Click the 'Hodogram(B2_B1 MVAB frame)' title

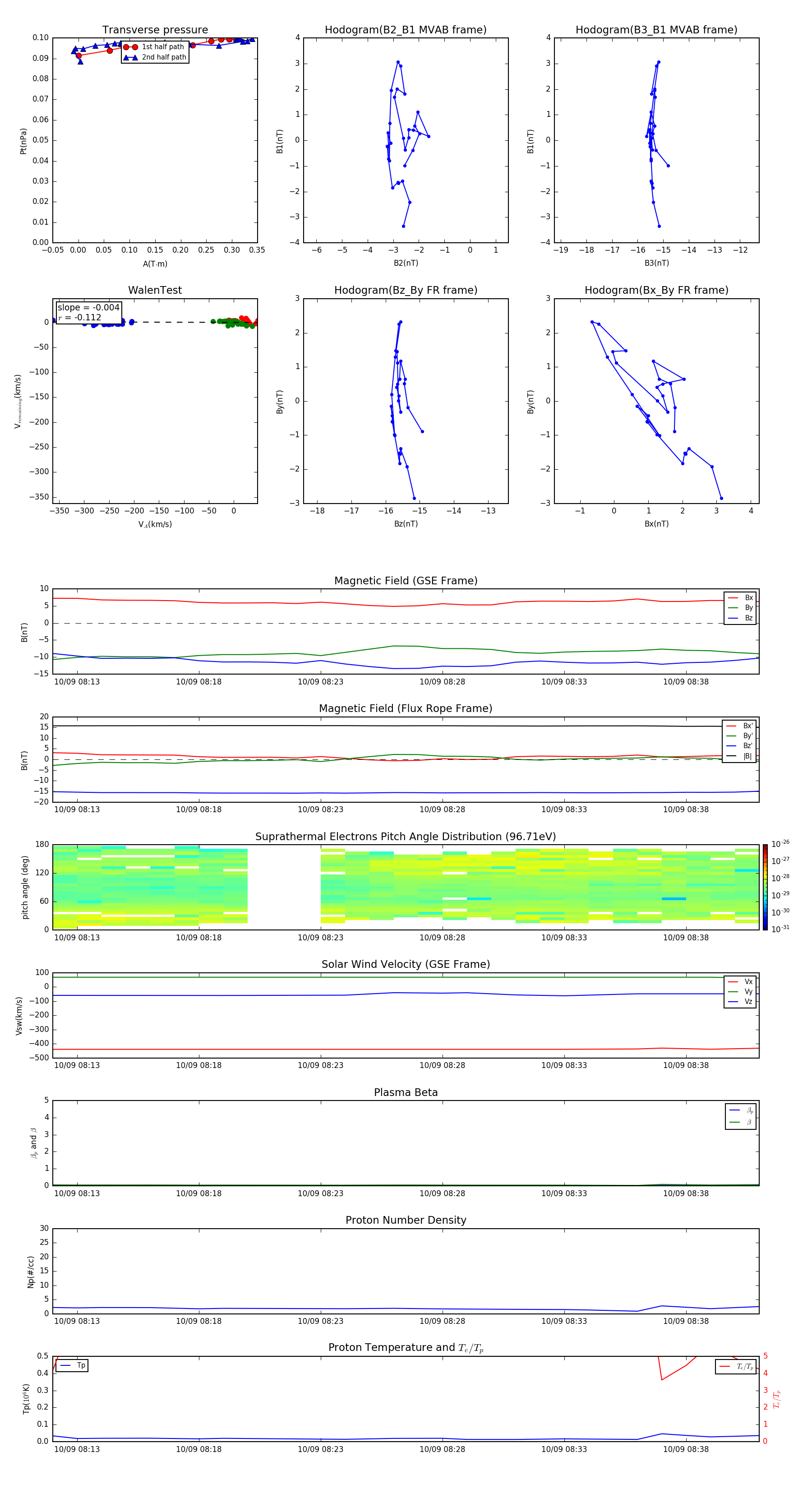pyautogui.click(x=406, y=30)
